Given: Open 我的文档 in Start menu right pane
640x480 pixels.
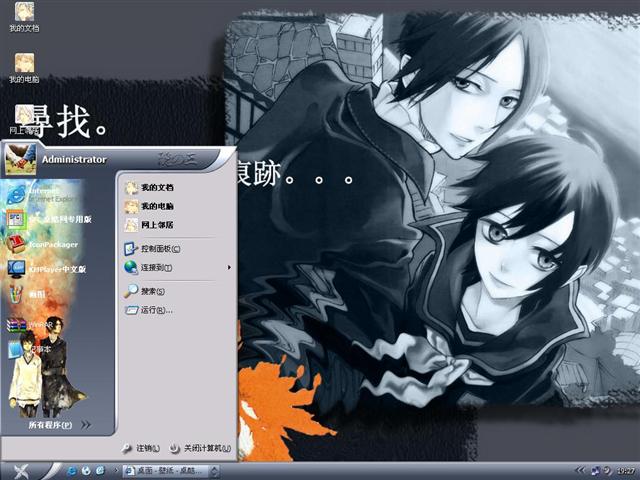Looking at the screenshot, I should [149, 187].
